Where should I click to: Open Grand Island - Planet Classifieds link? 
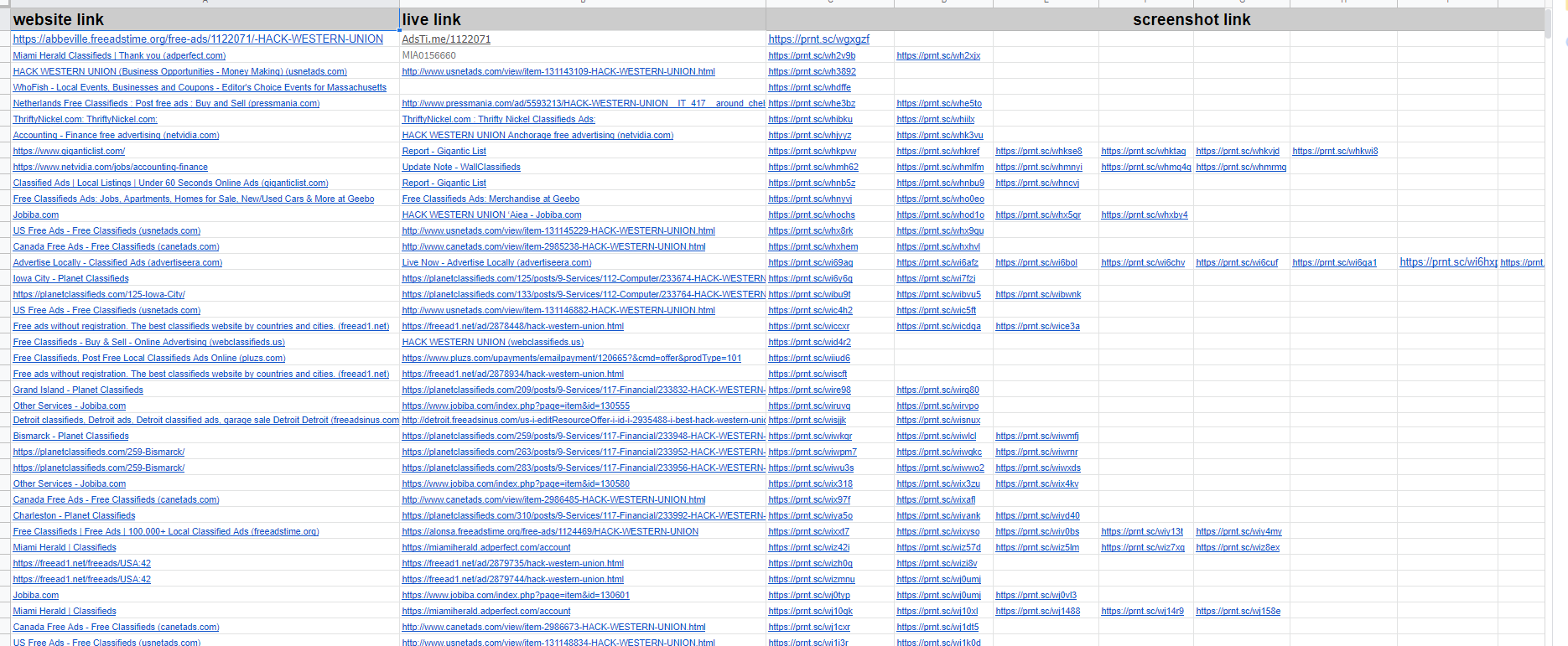coord(78,390)
